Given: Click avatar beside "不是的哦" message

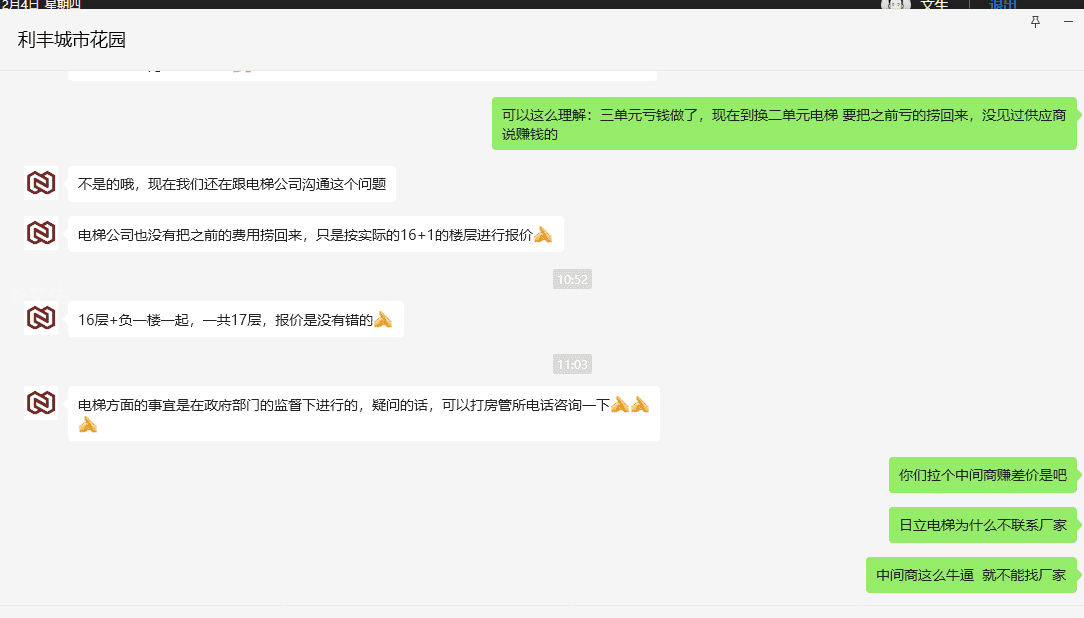Looking at the screenshot, I should [41, 183].
